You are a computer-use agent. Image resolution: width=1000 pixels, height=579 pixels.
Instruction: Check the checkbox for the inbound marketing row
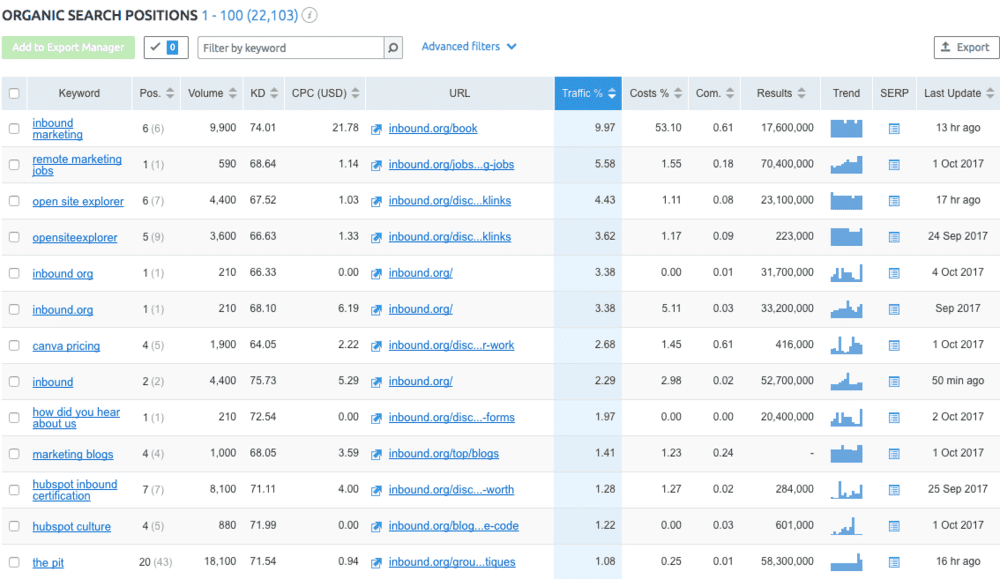14,128
